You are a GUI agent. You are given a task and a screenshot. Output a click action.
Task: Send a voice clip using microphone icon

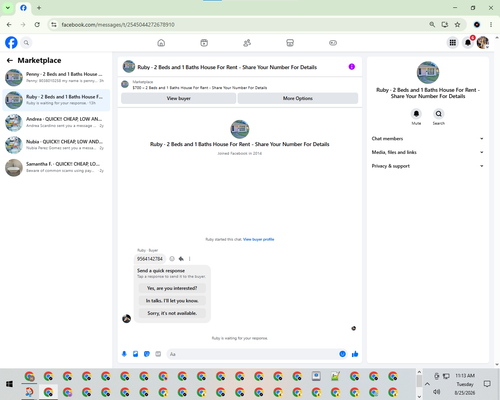point(124,354)
